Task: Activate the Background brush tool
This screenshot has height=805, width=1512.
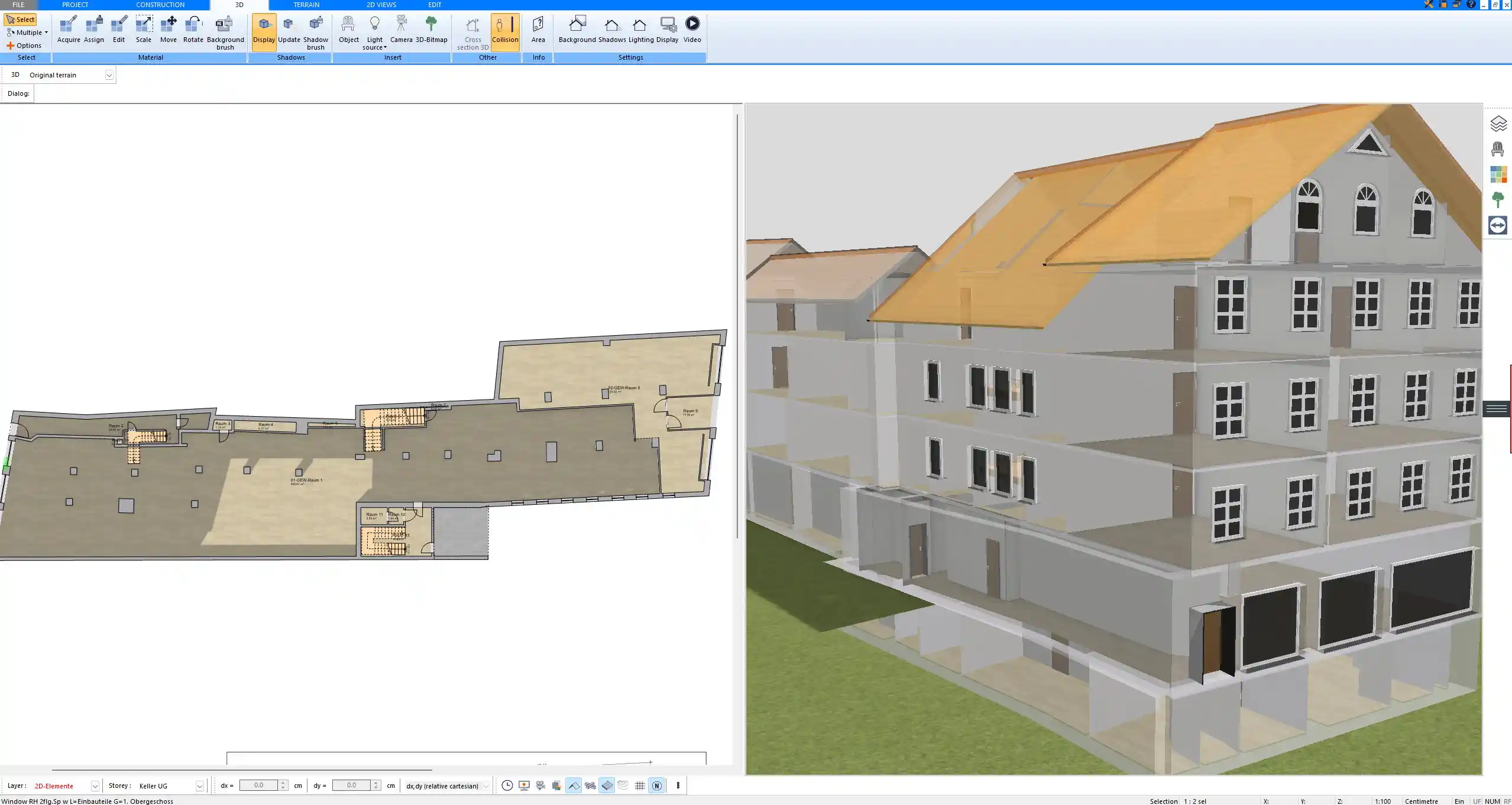Action: (x=225, y=33)
